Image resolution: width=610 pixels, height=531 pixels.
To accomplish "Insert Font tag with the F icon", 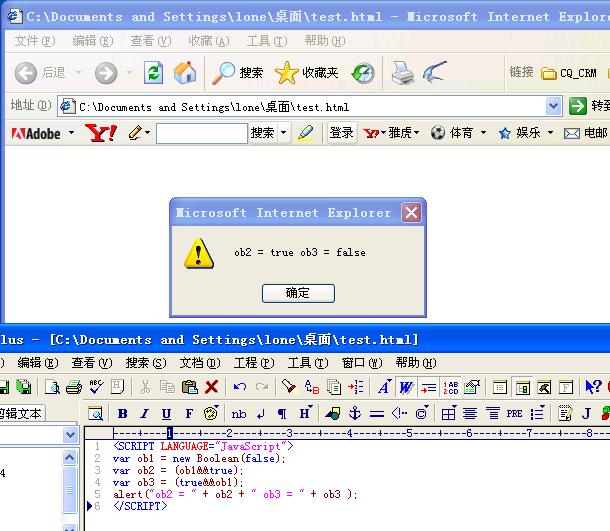I will (189, 414).
